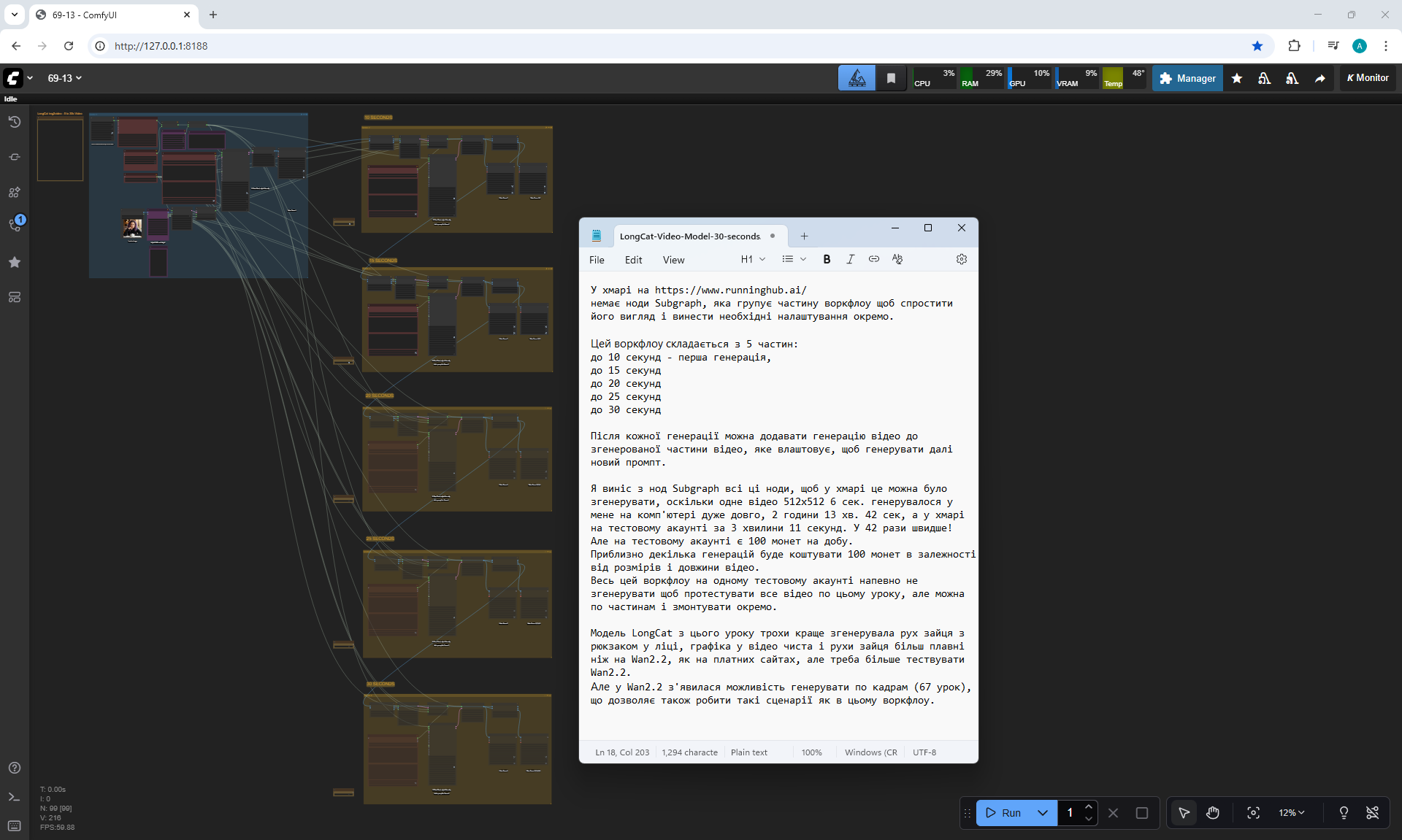Open the 12% zoom level dropdown
This screenshot has width=1402, height=840.
pyautogui.click(x=1291, y=813)
